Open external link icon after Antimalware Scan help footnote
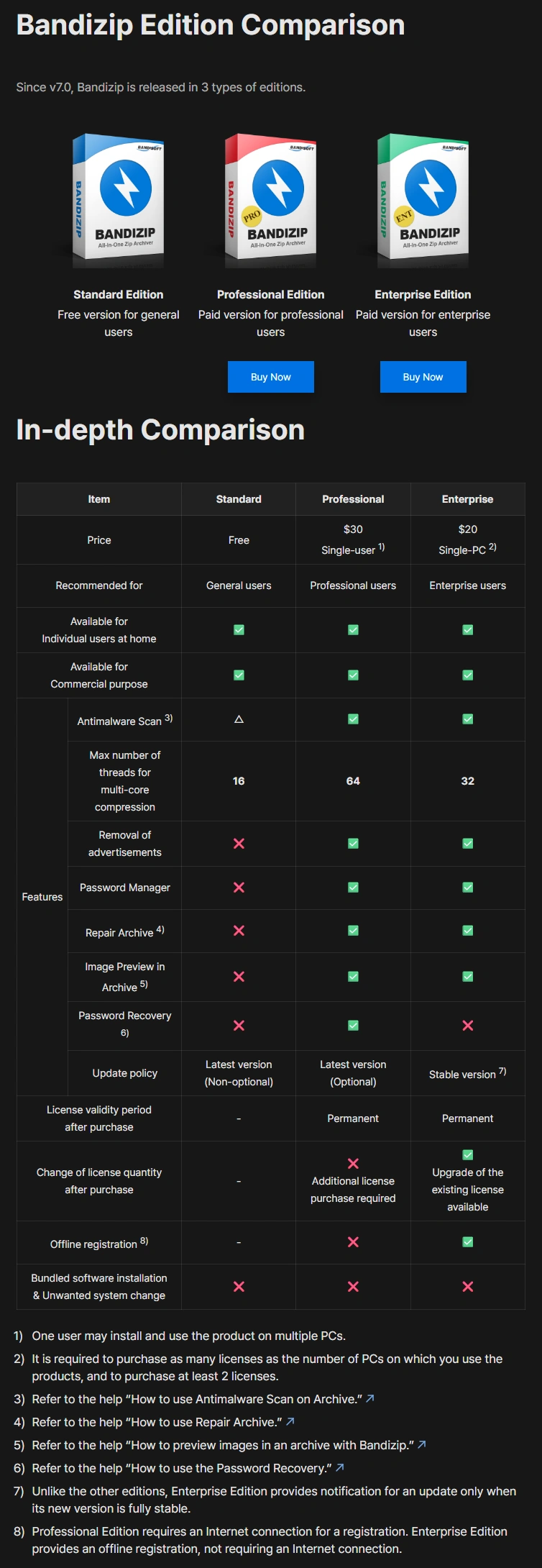 click(370, 1398)
